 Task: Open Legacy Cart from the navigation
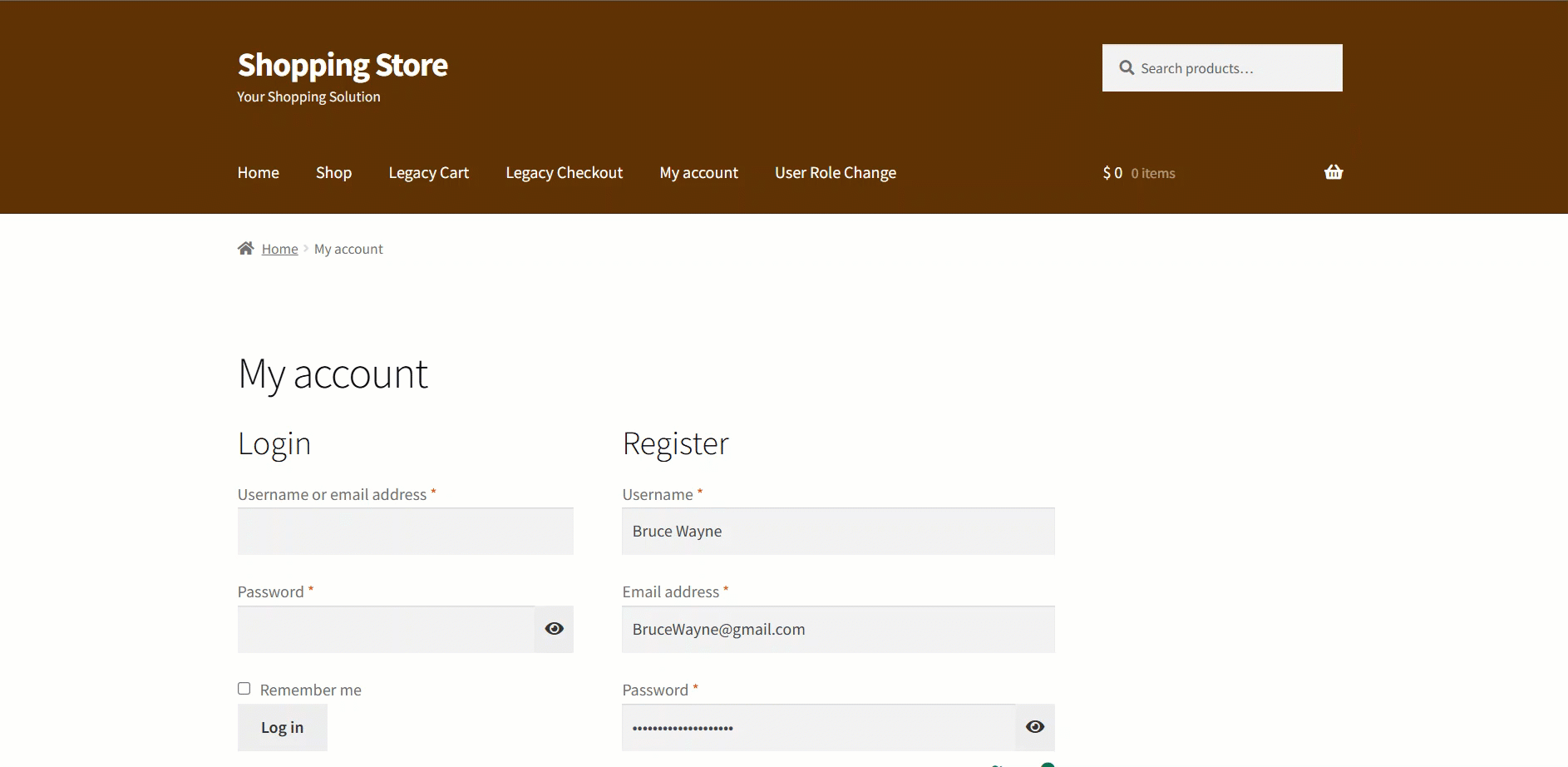tap(428, 173)
